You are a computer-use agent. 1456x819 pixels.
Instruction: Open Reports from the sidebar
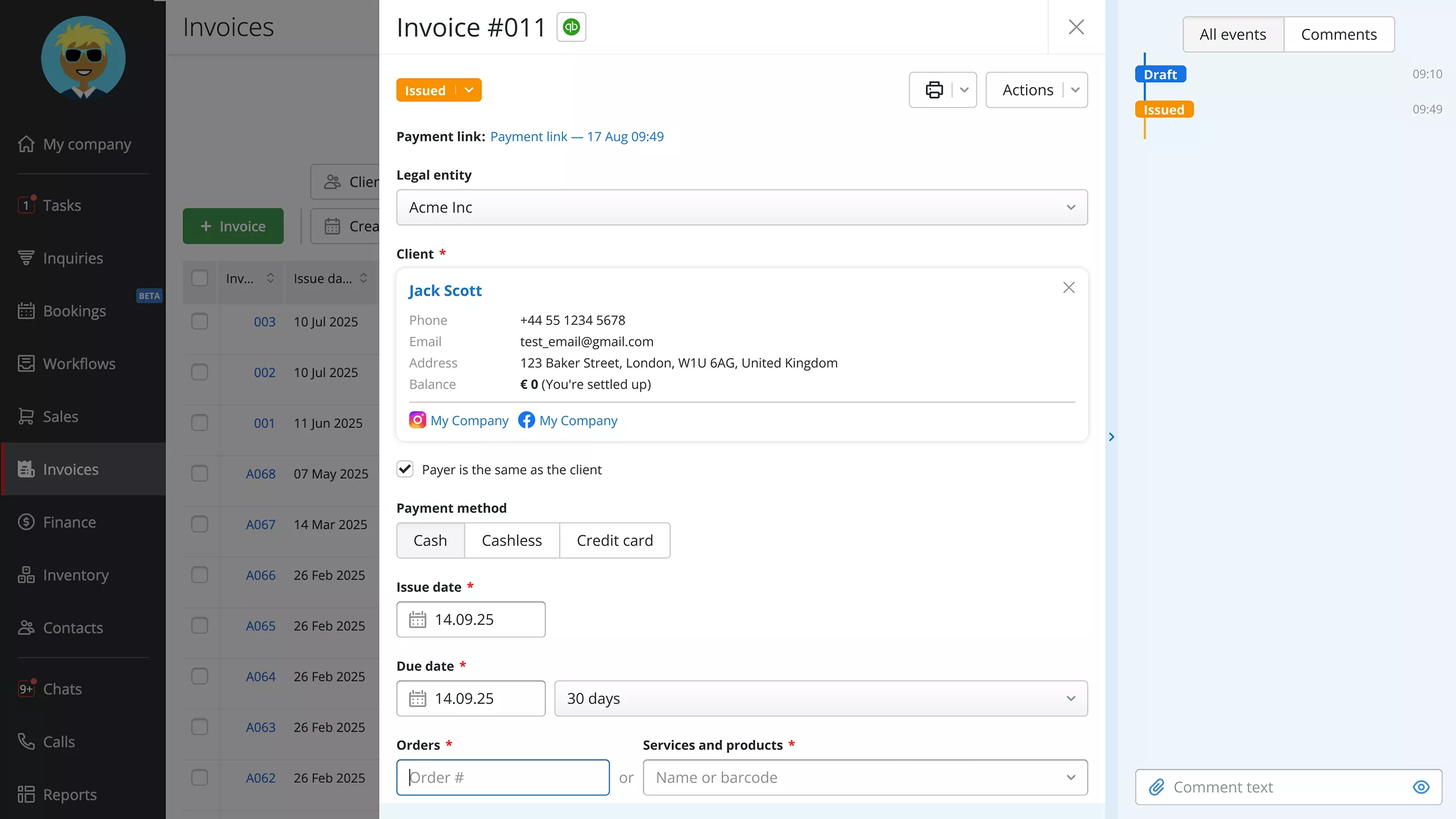click(x=71, y=794)
